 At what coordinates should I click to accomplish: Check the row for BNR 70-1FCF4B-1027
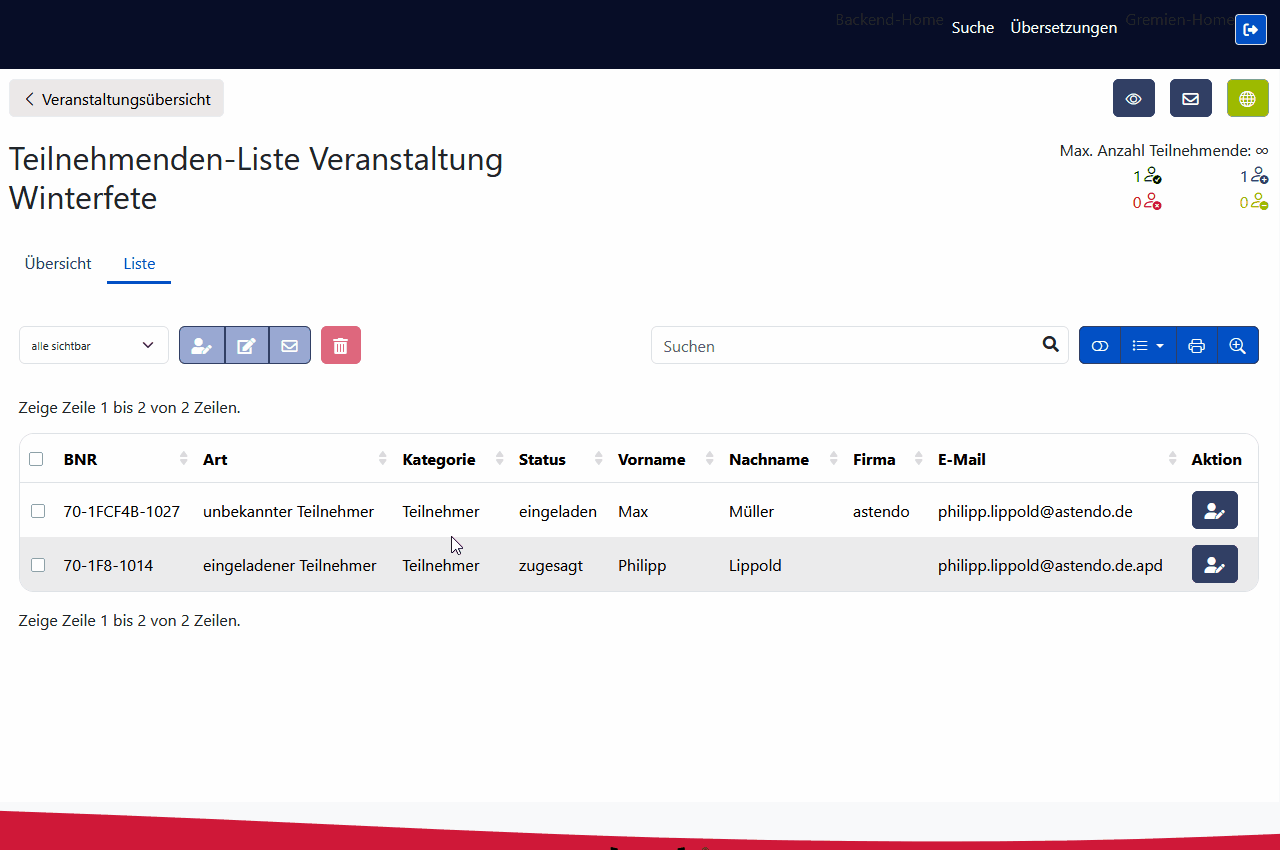tap(38, 511)
